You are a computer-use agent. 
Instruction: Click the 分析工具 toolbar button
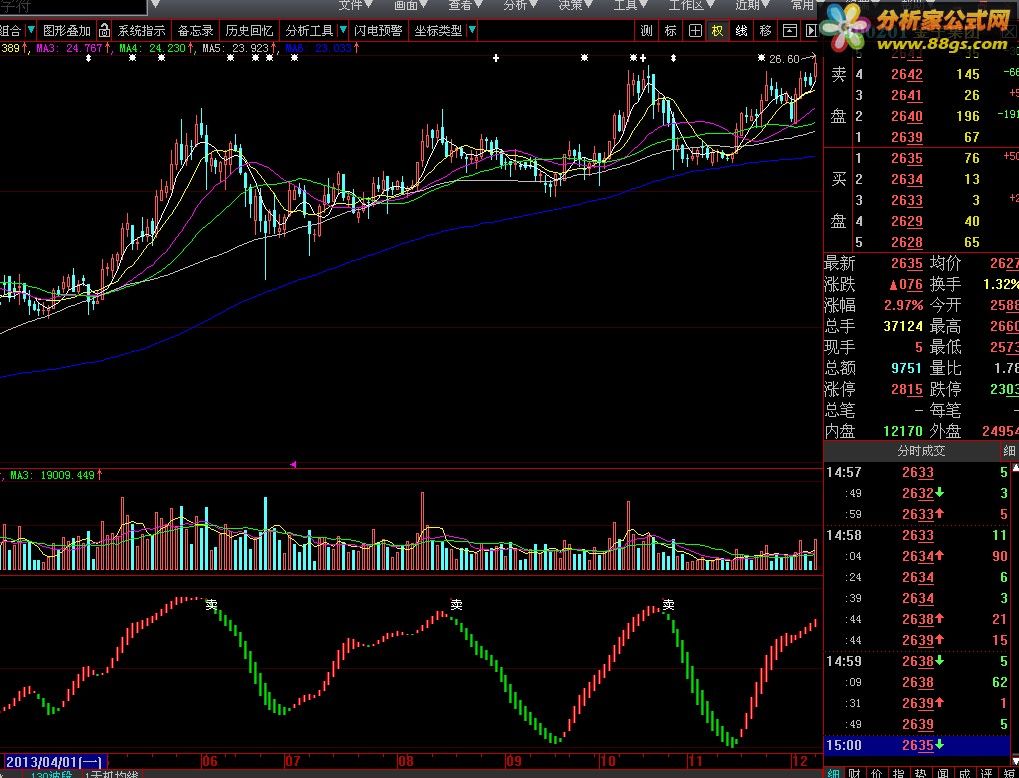coord(309,31)
